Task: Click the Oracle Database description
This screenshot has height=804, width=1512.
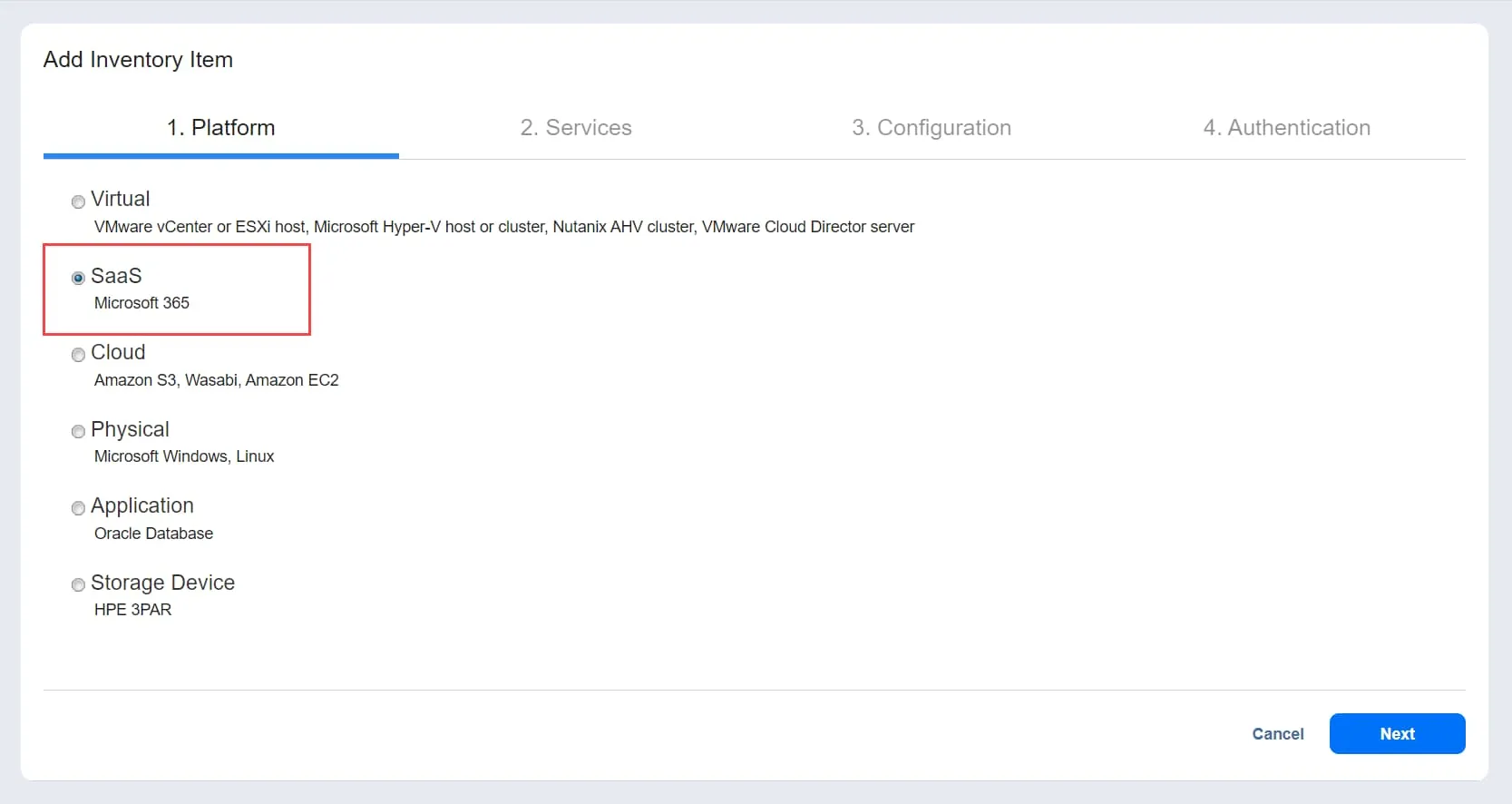Action: [x=153, y=534]
